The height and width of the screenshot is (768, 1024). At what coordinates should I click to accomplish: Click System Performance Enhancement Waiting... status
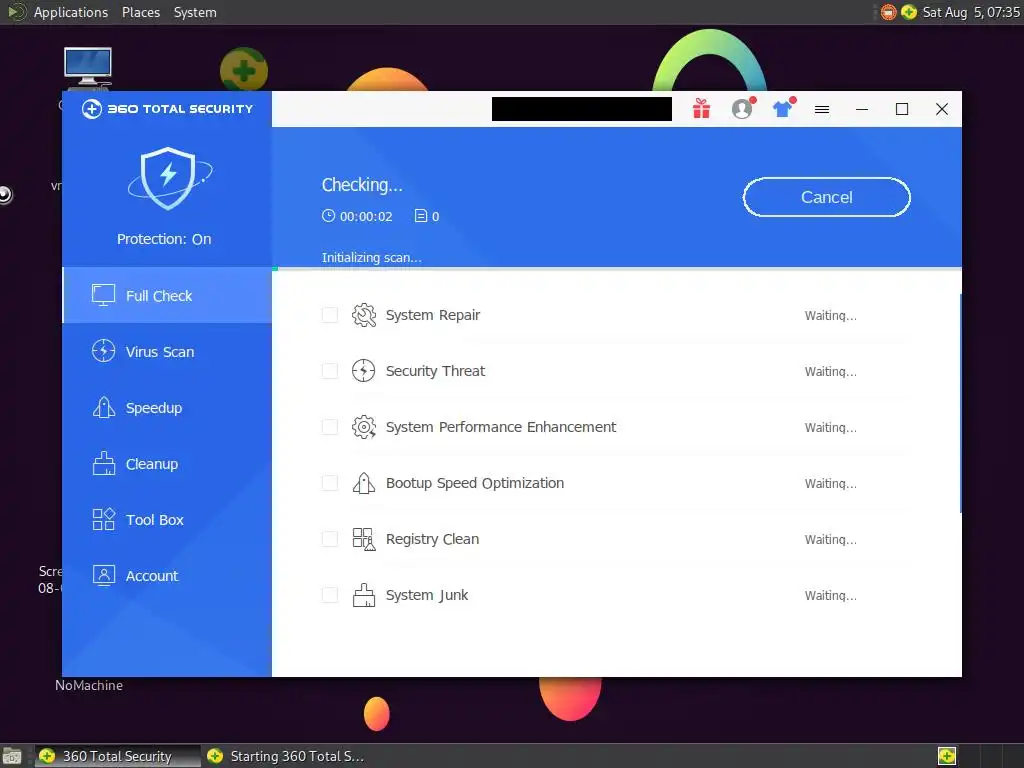tap(830, 428)
